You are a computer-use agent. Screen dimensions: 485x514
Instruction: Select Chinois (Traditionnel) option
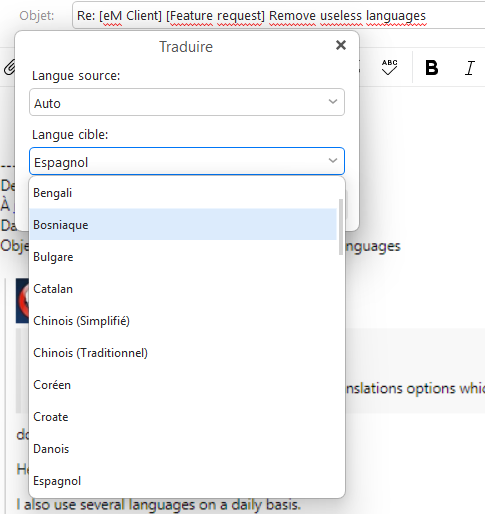click(x=183, y=353)
